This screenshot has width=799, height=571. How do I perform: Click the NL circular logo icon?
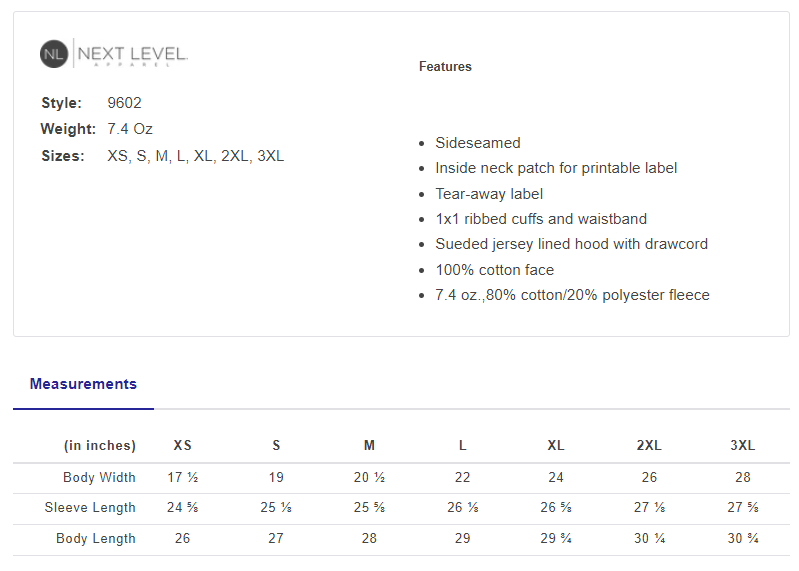coord(54,53)
